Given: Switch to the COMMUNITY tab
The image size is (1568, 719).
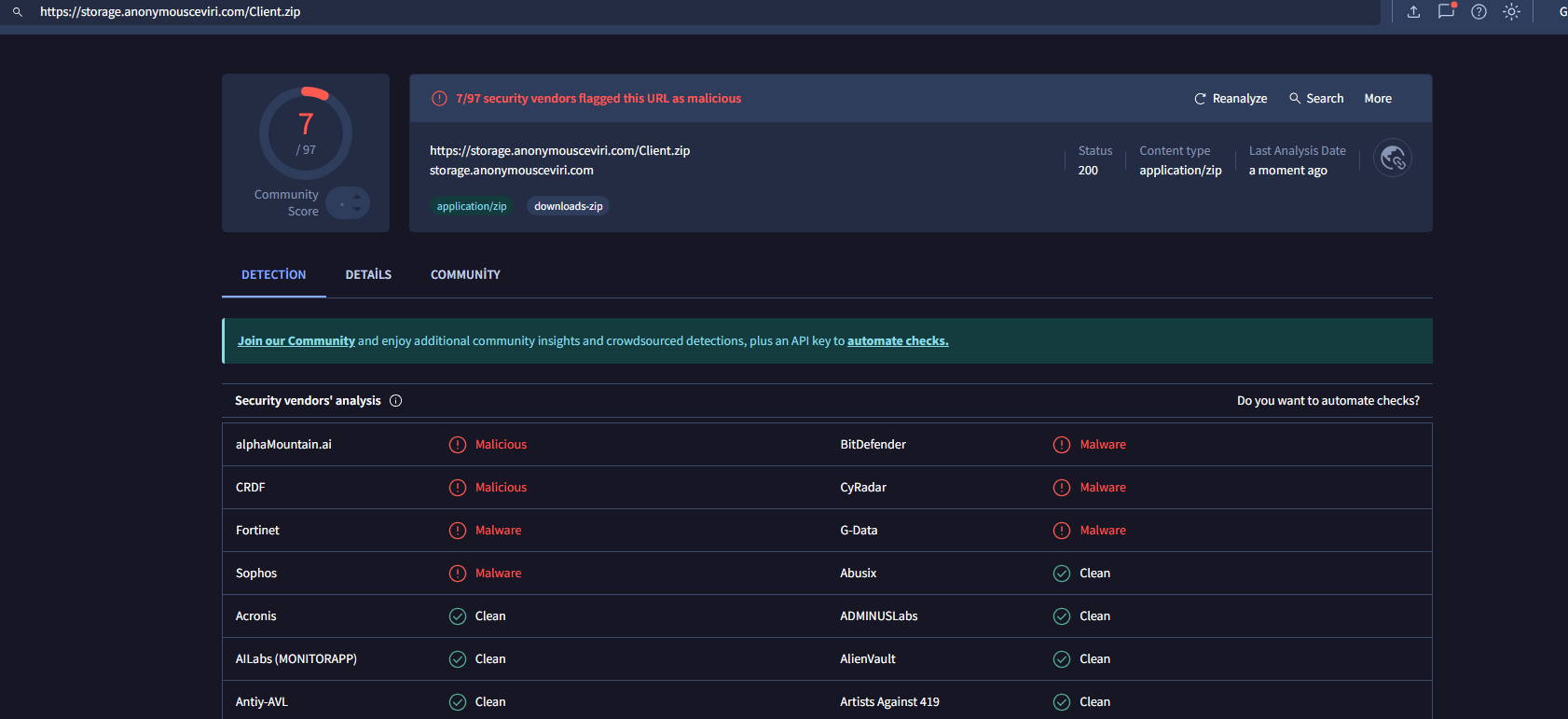Looking at the screenshot, I should (x=465, y=275).
